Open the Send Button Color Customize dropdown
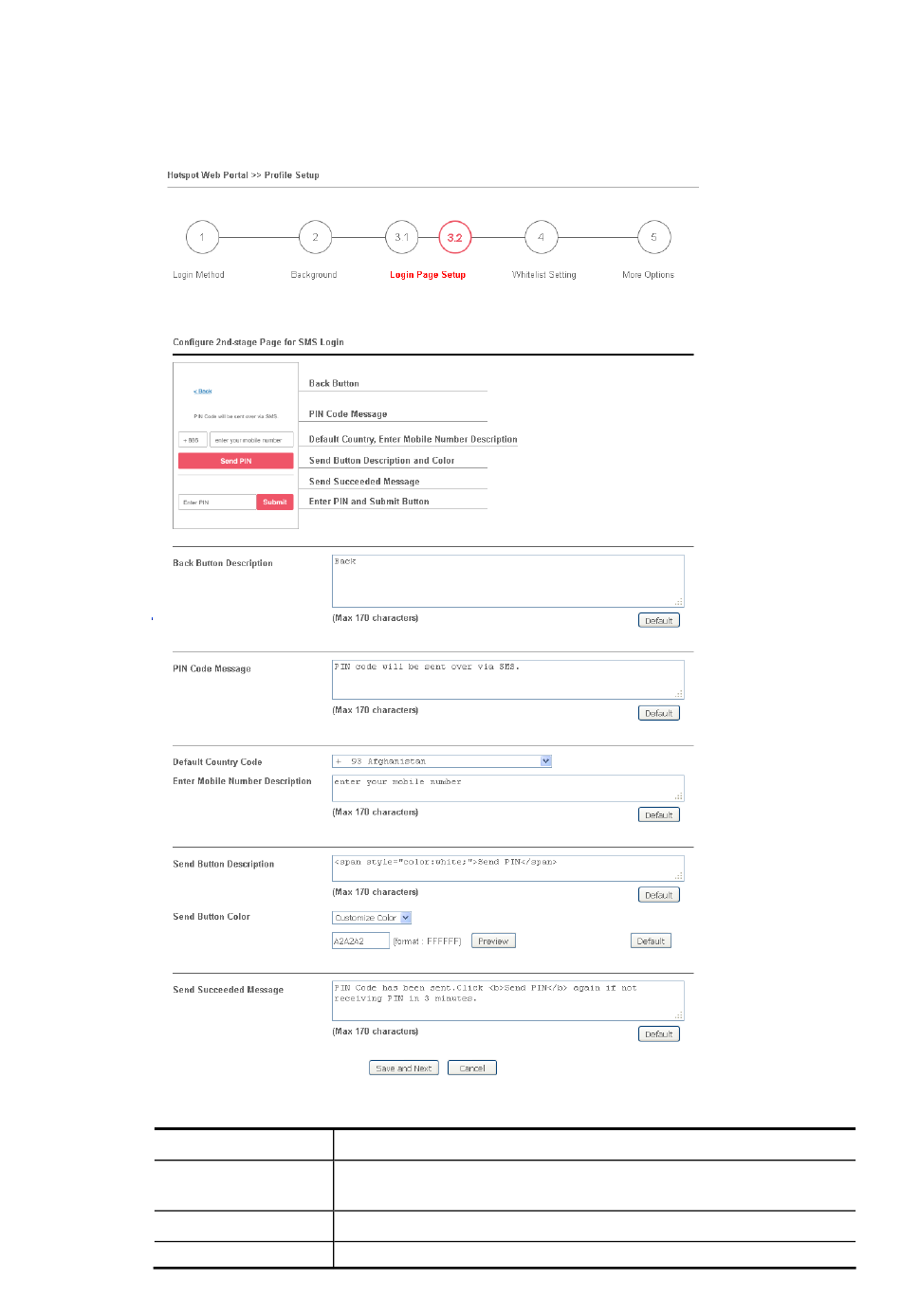 [x=372, y=918]
